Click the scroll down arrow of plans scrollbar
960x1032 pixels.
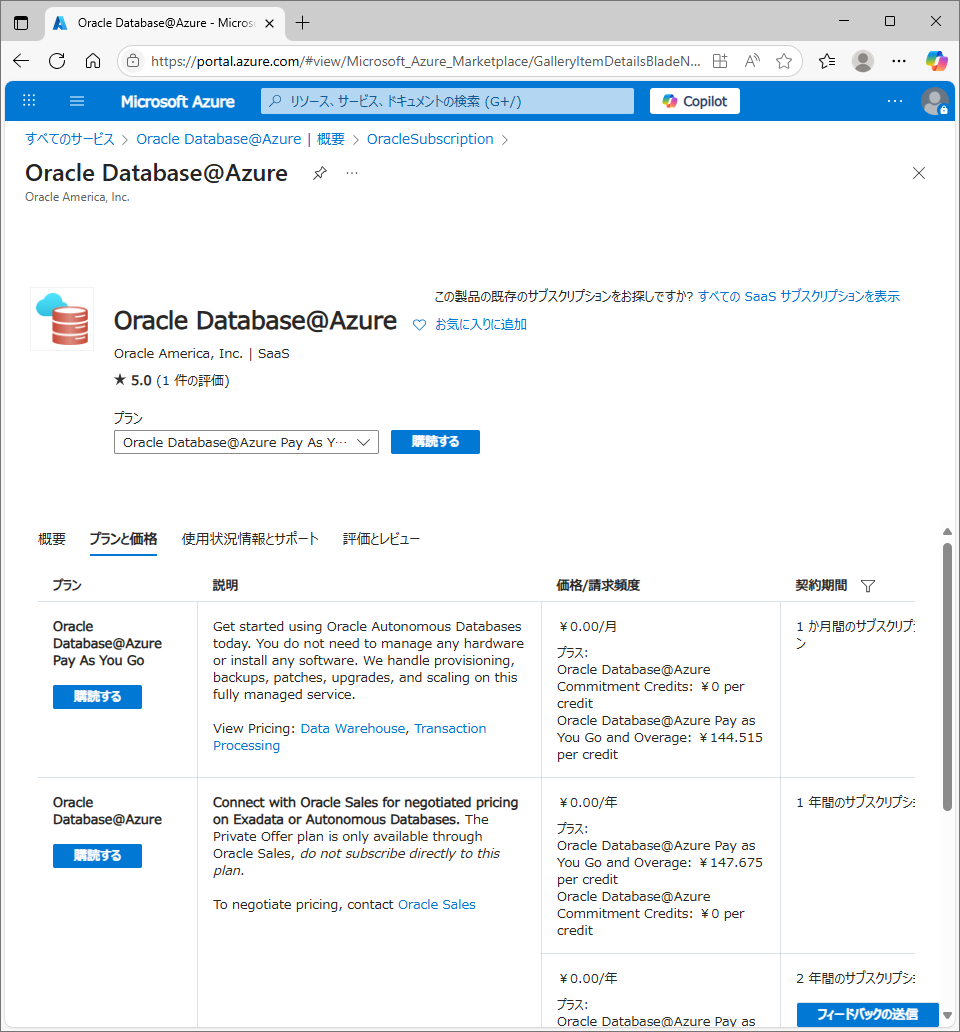pyautogui.click(x=947, y=1016)
